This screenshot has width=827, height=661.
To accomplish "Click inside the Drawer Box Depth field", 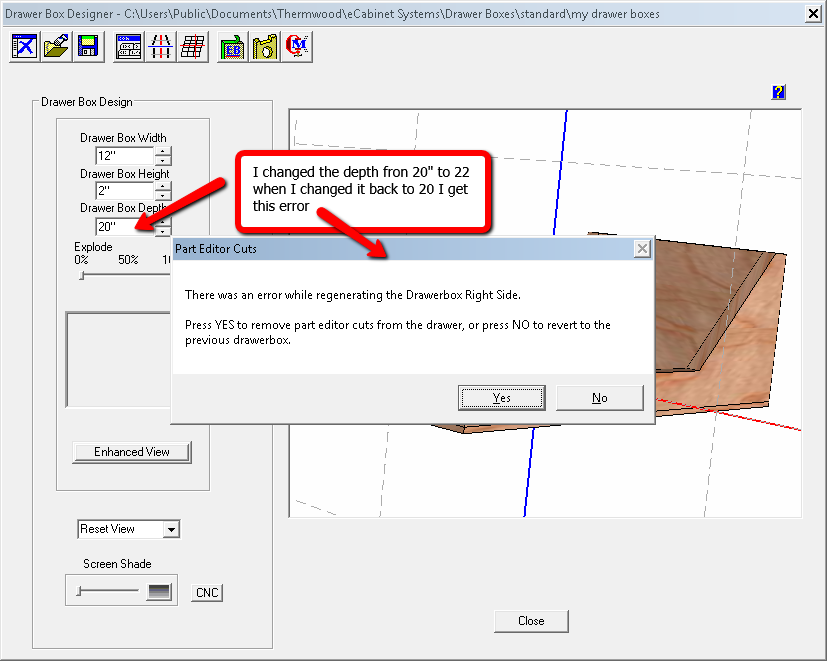I will (x=123, y=227).
